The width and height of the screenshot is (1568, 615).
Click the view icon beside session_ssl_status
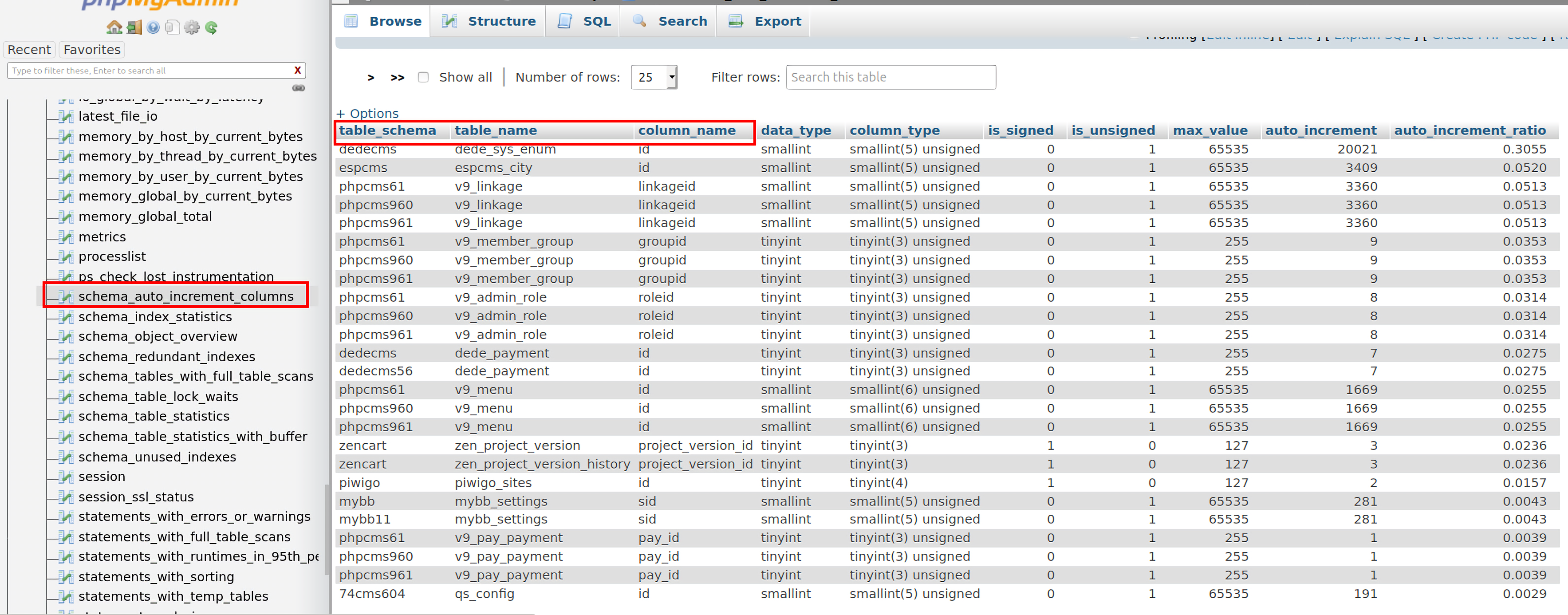click(66, 497)
